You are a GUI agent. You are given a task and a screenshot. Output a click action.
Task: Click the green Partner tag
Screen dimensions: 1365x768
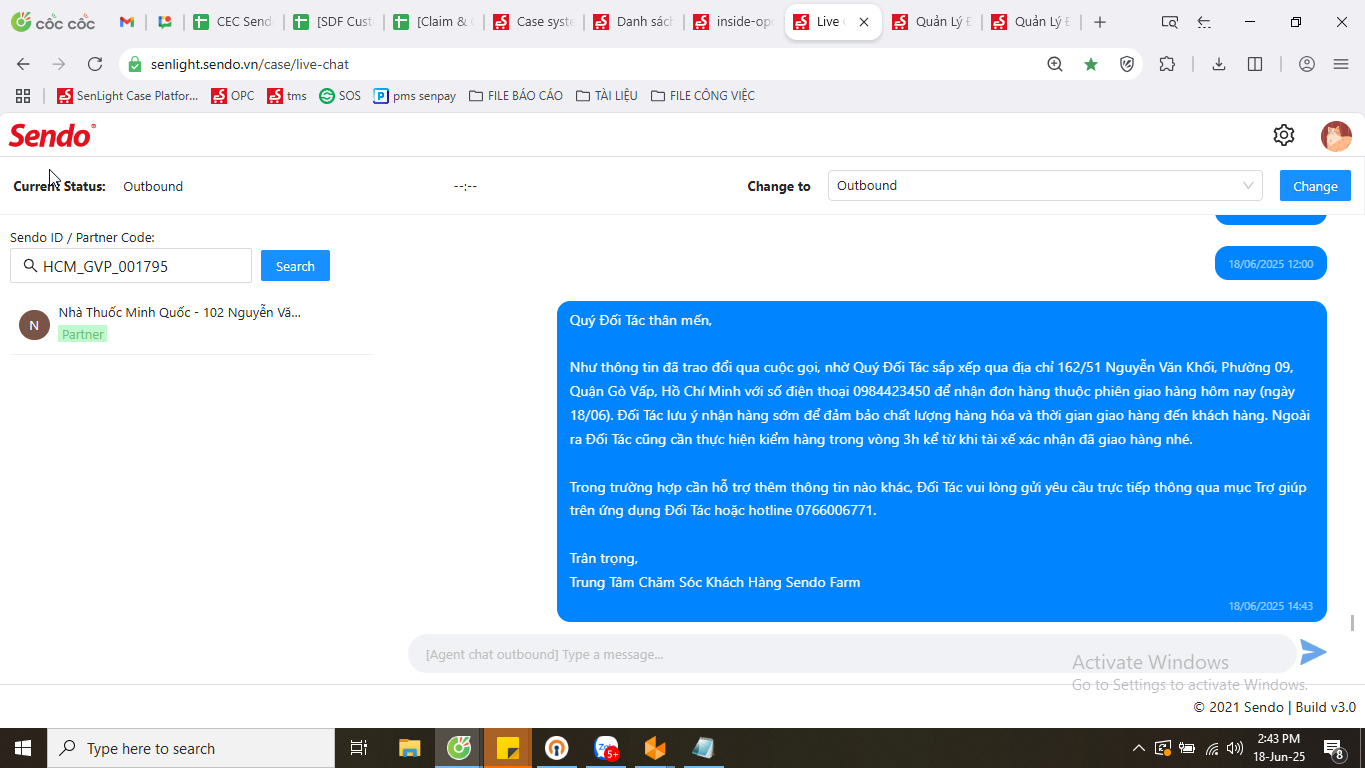point(82,334)
